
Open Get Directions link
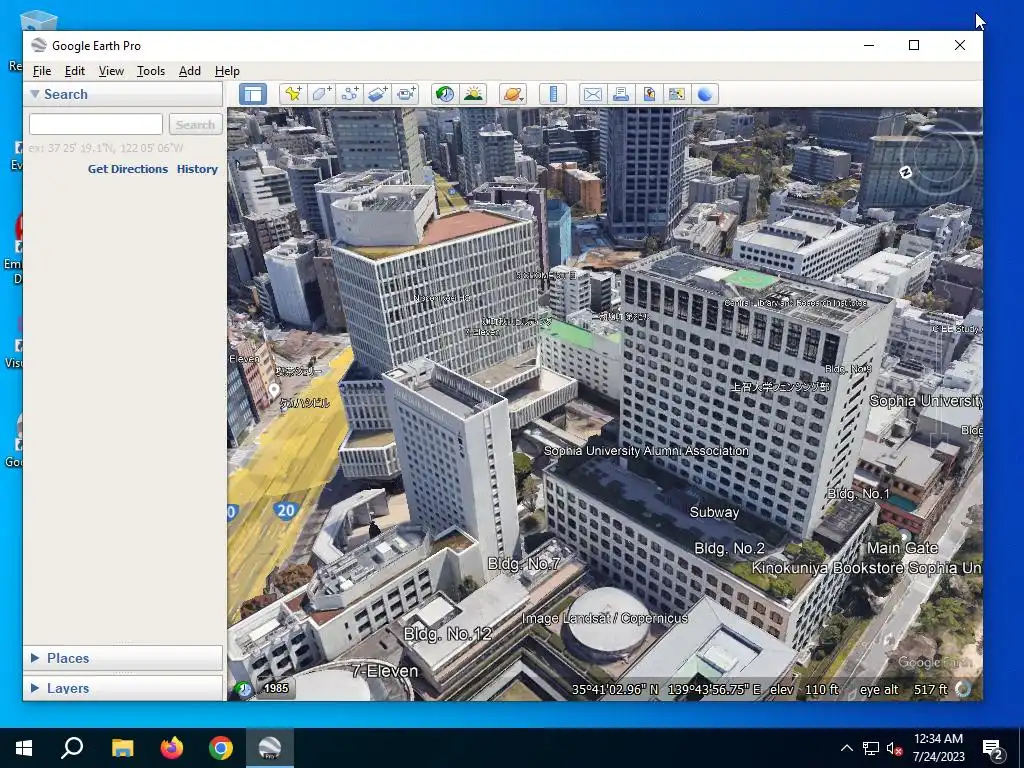coord(128,168)
